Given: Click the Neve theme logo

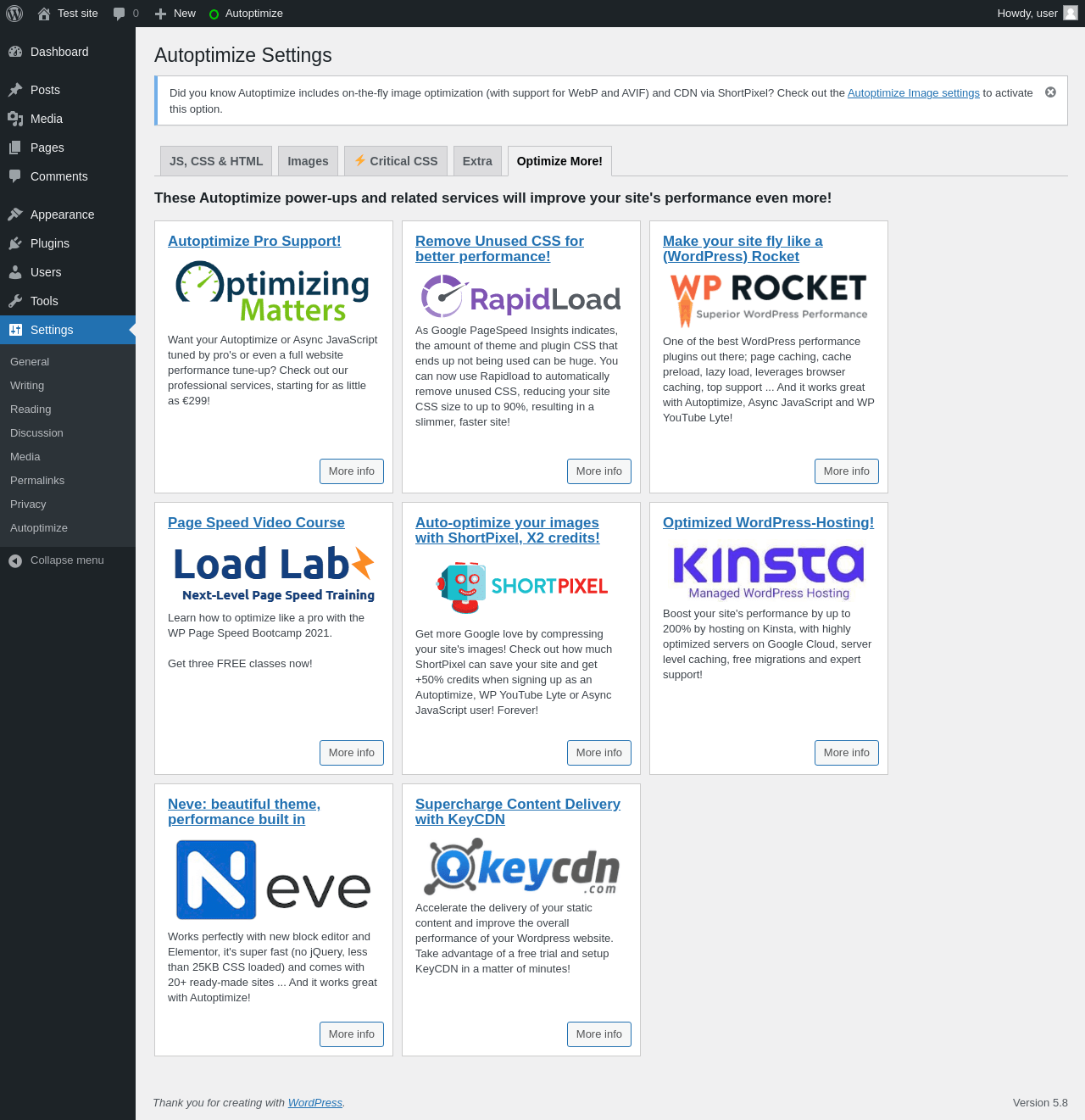Looking at the screenshot, I should [273, 879].
